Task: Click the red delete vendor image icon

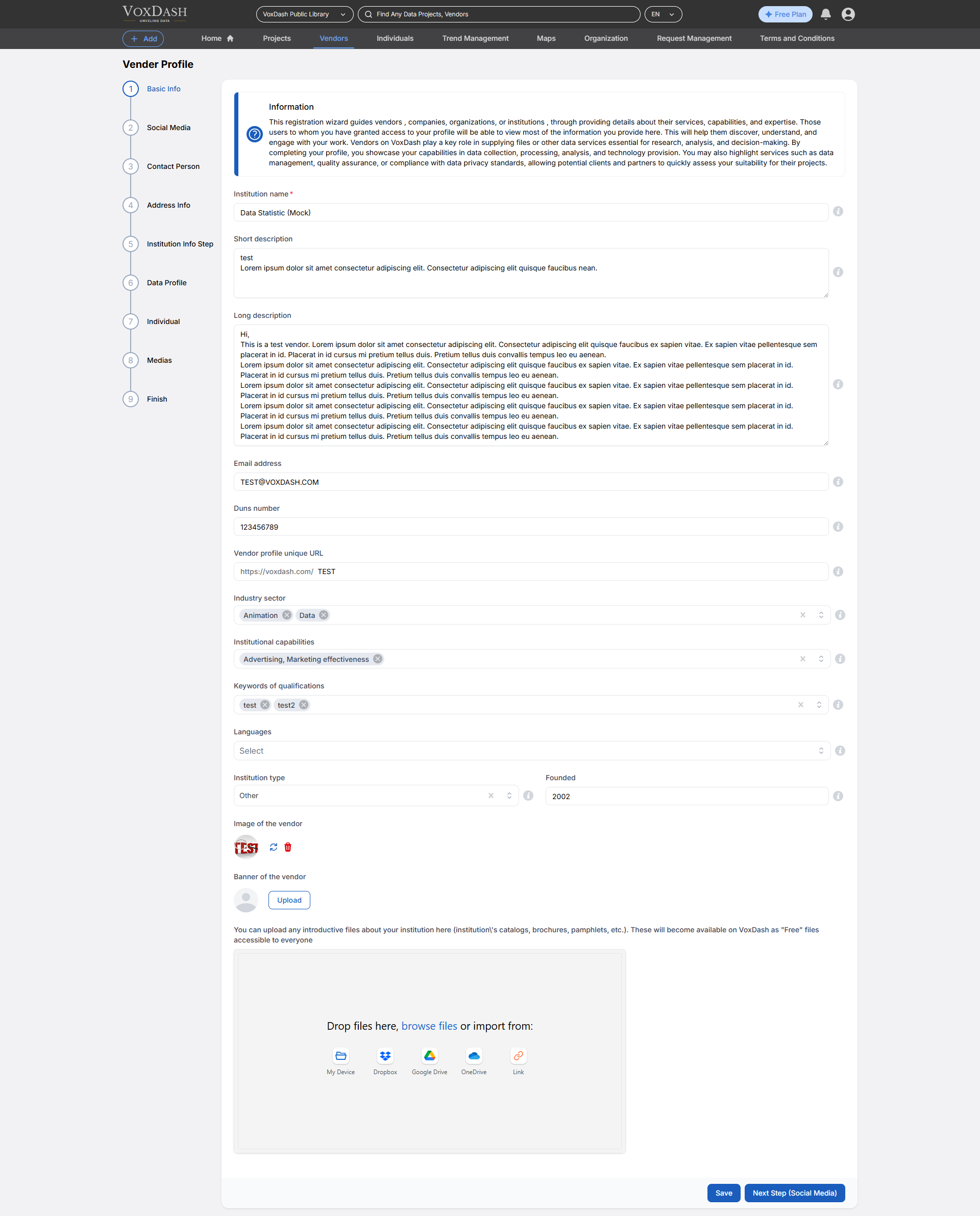Action: tap(288, 847)
